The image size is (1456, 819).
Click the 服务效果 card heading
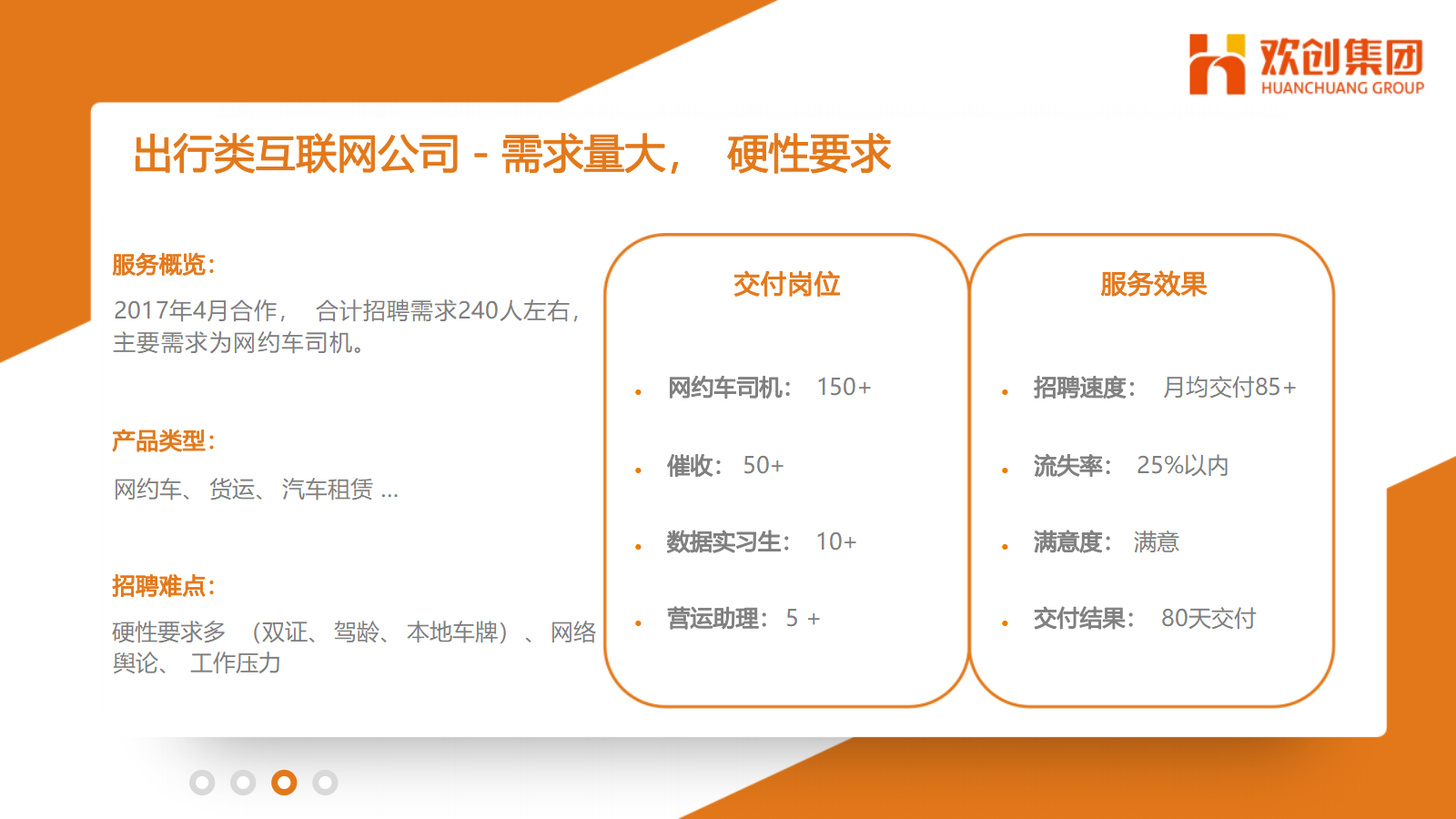pos(1153,285)
